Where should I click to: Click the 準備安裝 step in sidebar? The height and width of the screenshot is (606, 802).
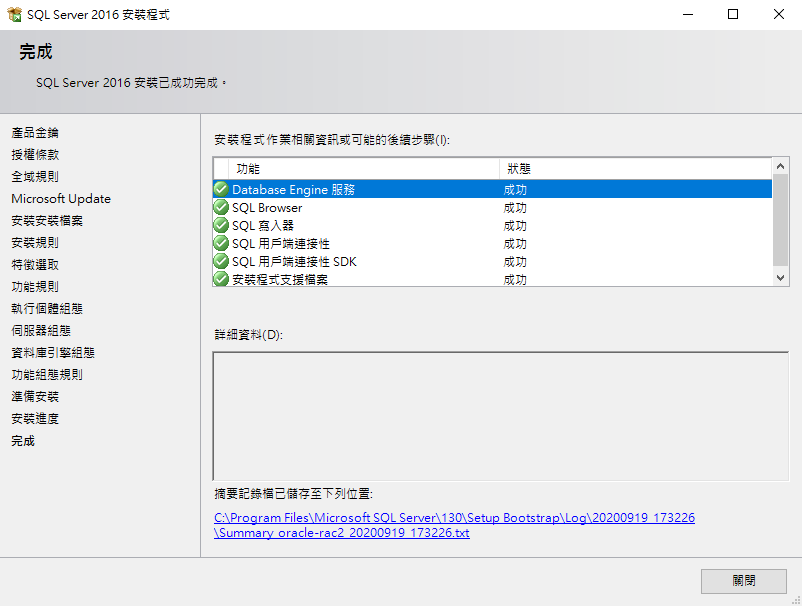(35, 396)
